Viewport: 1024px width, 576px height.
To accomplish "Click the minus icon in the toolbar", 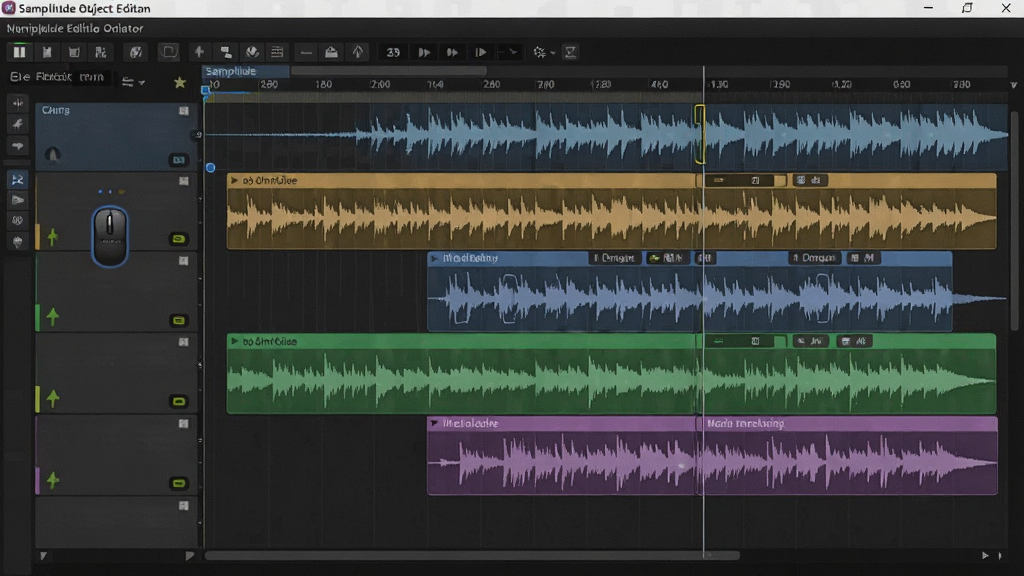I will click(x=306, y=52).
